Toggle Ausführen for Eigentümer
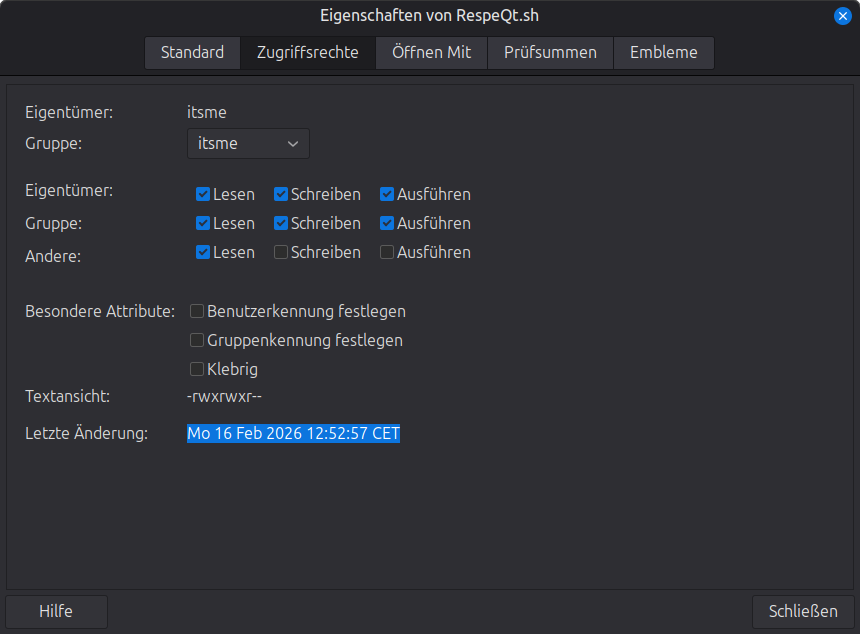860x634 pixels. click(x=387, y=195)
